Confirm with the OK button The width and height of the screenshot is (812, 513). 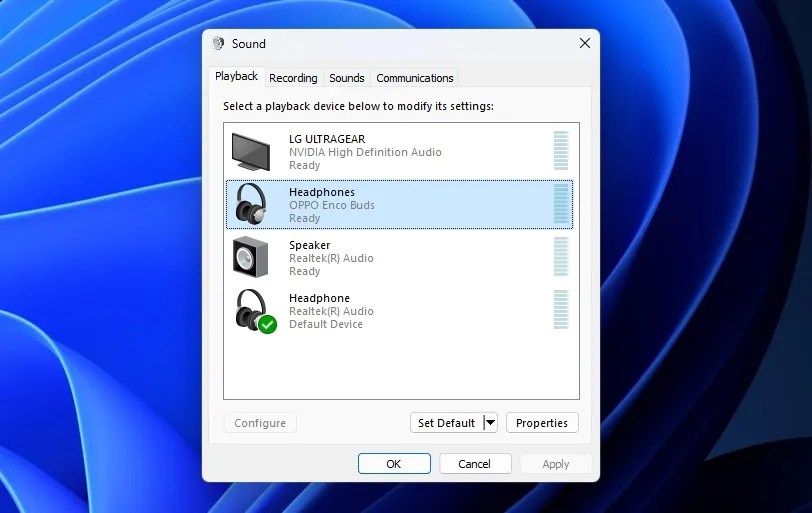click(394, 464)
